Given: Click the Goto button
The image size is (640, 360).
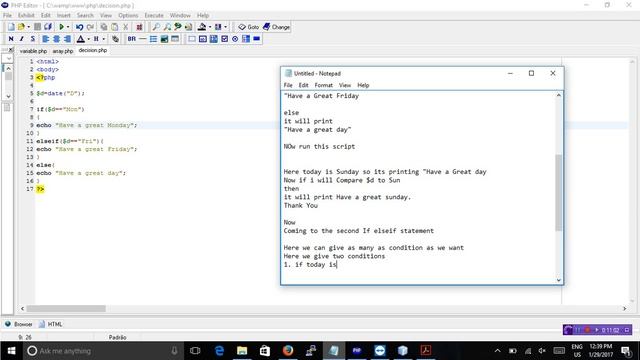Looking at the screenshot, I should 249,27.
